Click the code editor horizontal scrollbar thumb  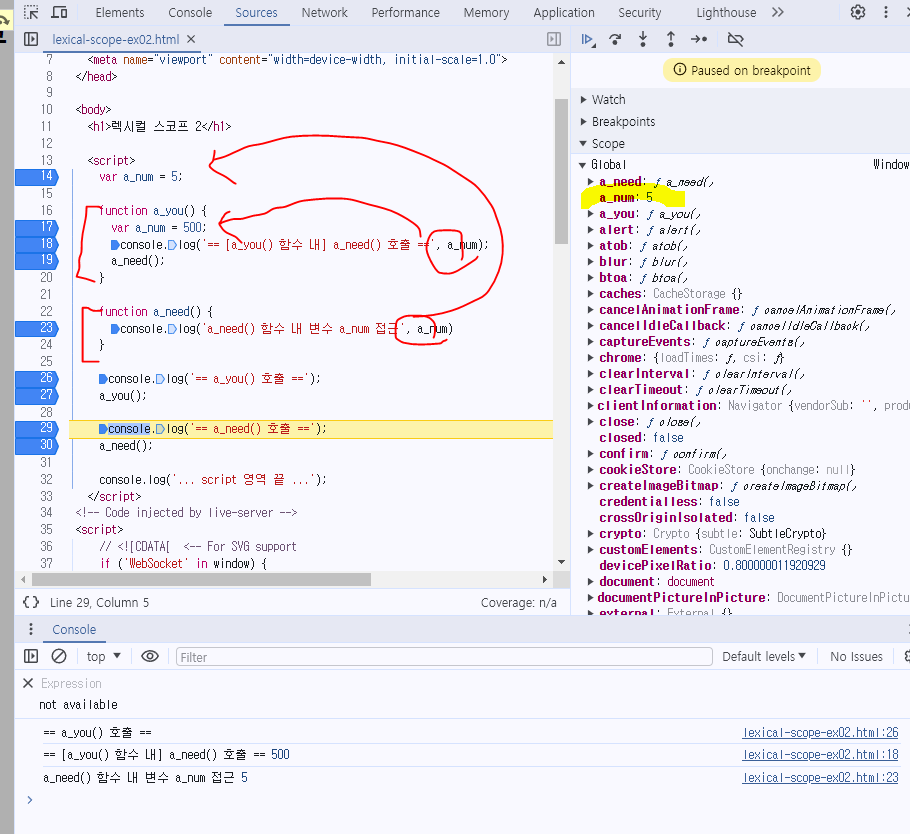coord(201,579)
